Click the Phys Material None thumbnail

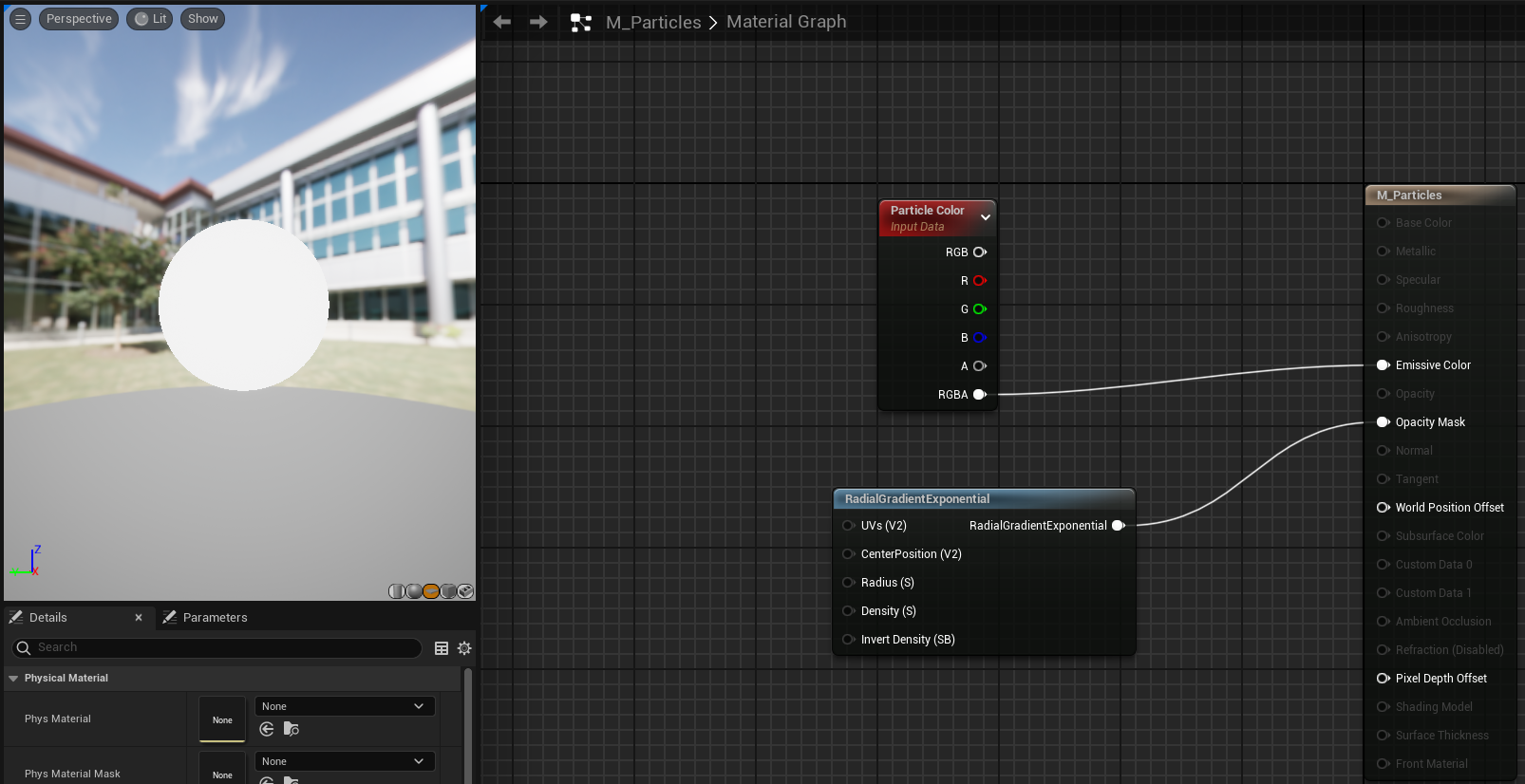(x=222, y=719)
